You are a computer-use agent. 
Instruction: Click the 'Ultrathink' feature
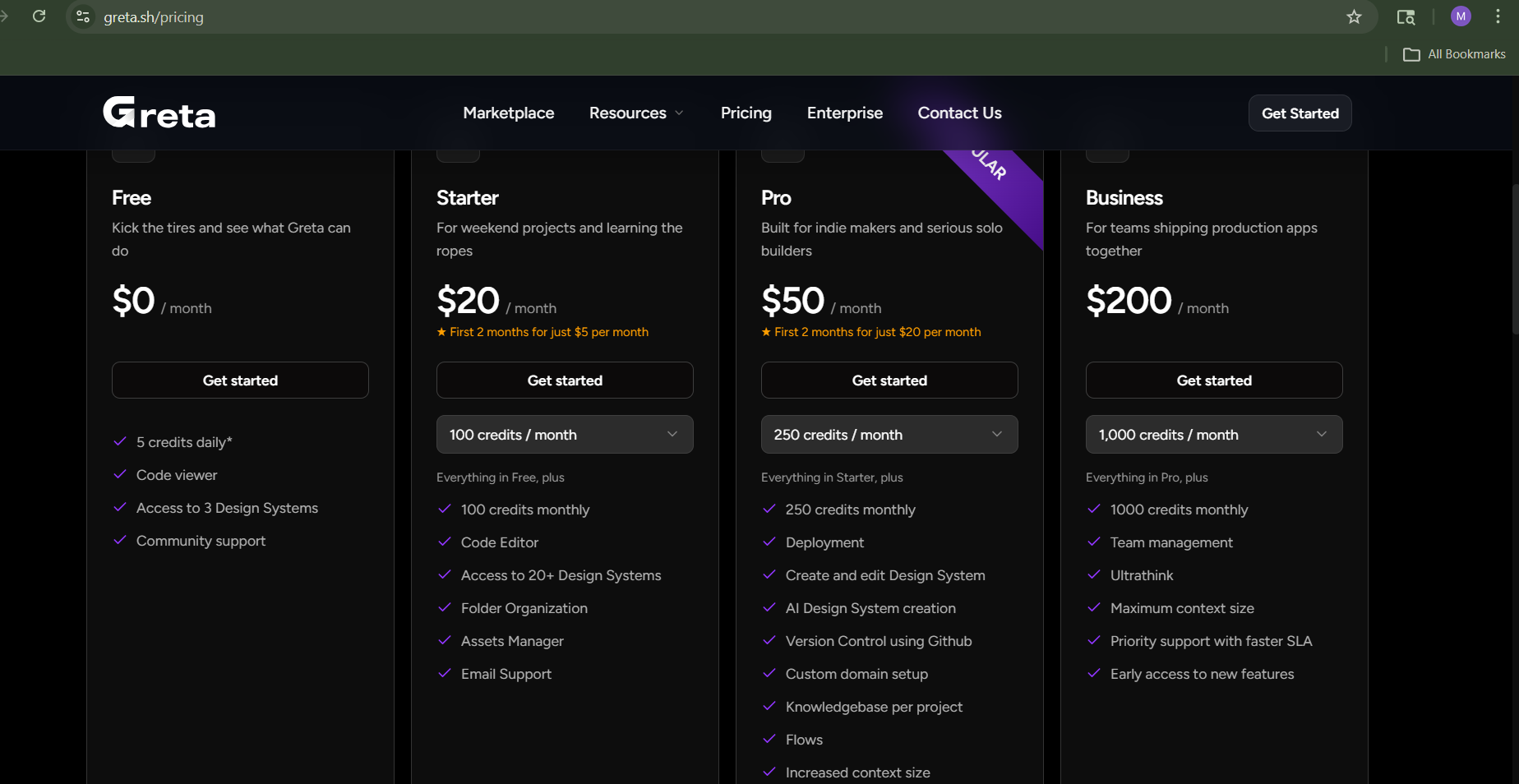coord(1142,575)
